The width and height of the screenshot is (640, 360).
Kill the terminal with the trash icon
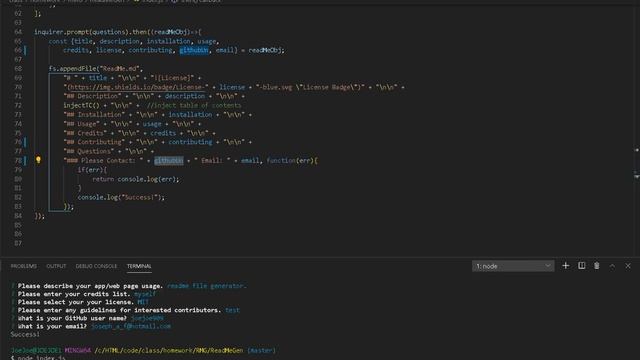[x=597, y=266]
